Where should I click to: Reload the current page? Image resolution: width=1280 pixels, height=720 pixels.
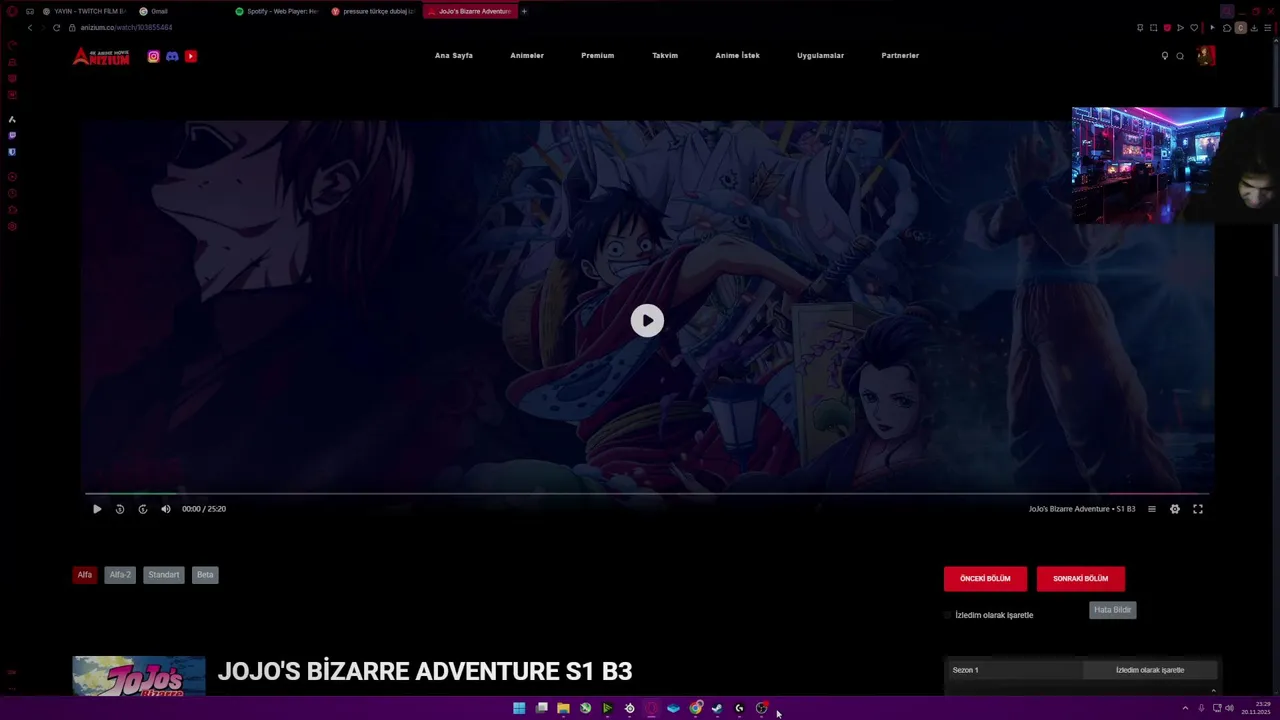tap(57, 28)
